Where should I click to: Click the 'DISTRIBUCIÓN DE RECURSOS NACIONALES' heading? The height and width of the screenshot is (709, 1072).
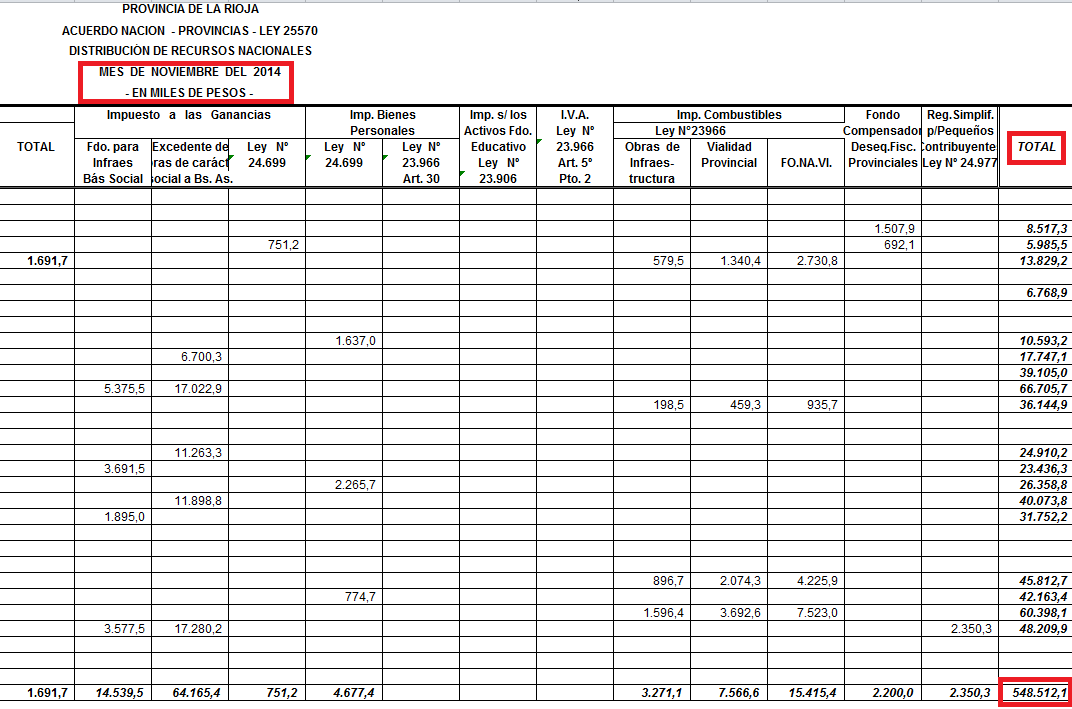pos(190,51)
